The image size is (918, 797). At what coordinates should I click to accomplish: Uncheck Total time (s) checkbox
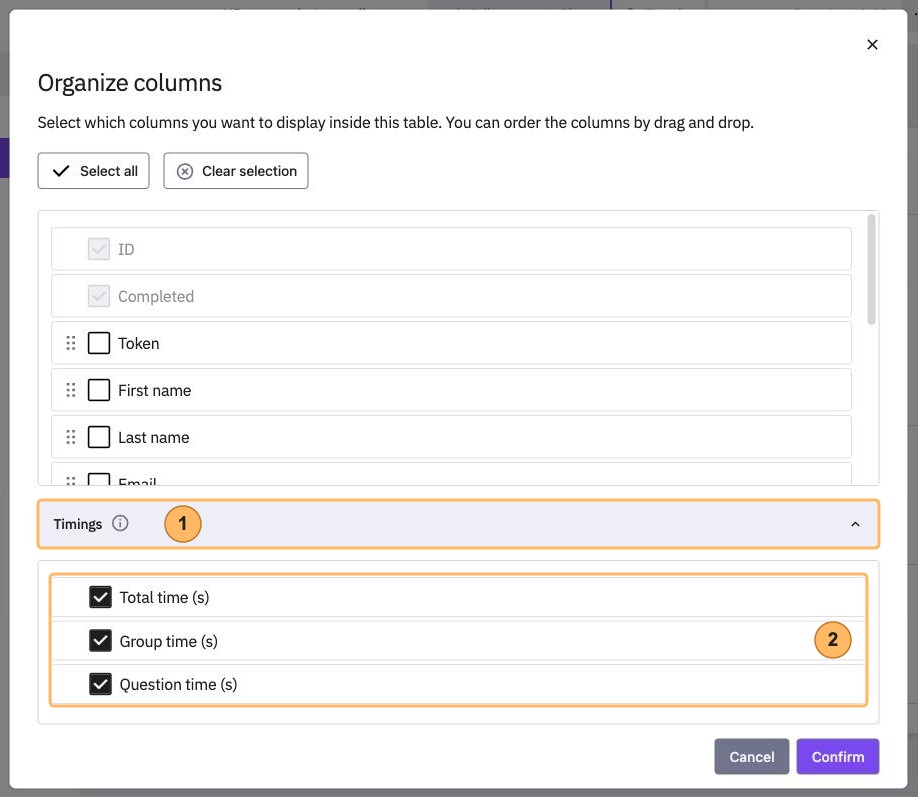pyautogui.click(x=101, y=597)
